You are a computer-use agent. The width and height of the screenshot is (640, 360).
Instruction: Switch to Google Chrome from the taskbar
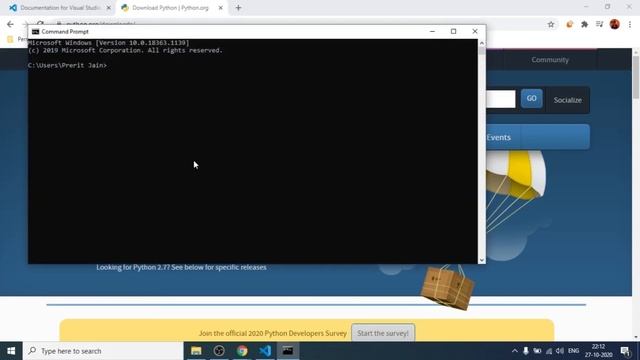(242, 351)
